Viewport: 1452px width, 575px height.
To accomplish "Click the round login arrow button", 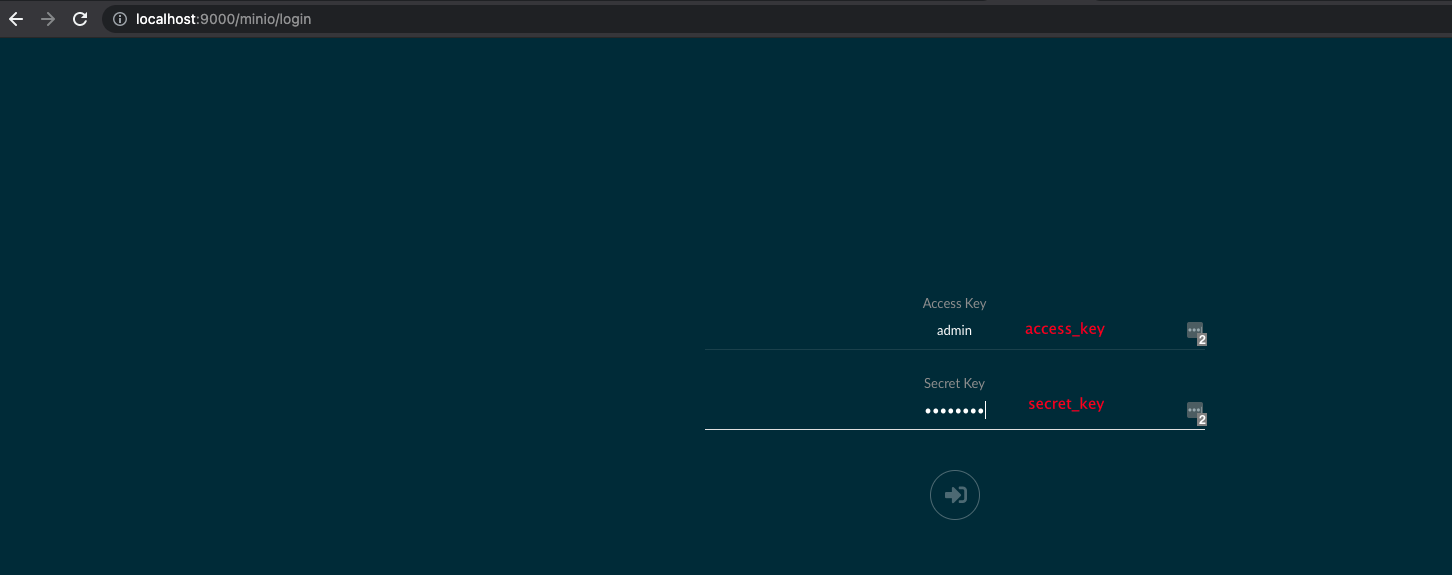I will point(955,495).
